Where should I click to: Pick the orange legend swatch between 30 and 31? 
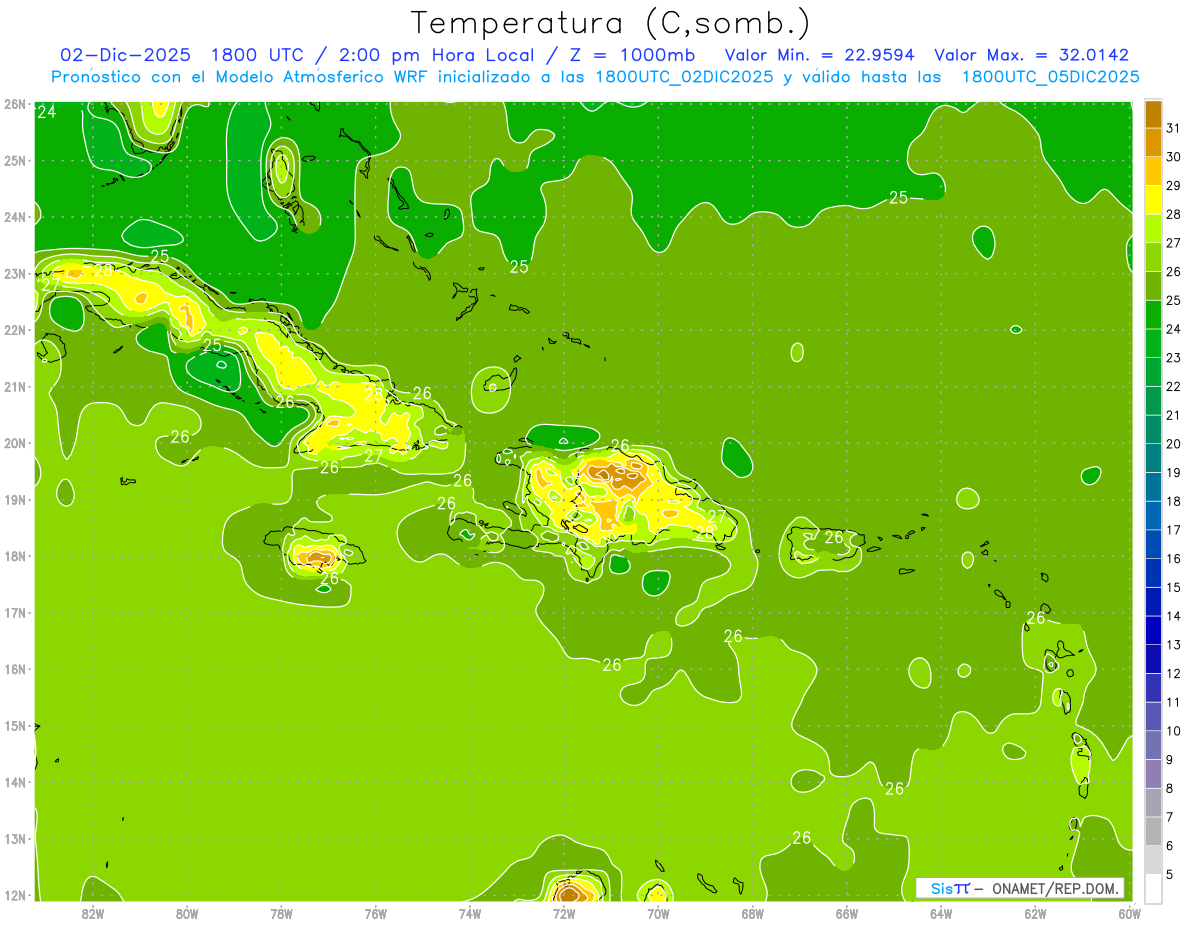tap(1153, 143)
